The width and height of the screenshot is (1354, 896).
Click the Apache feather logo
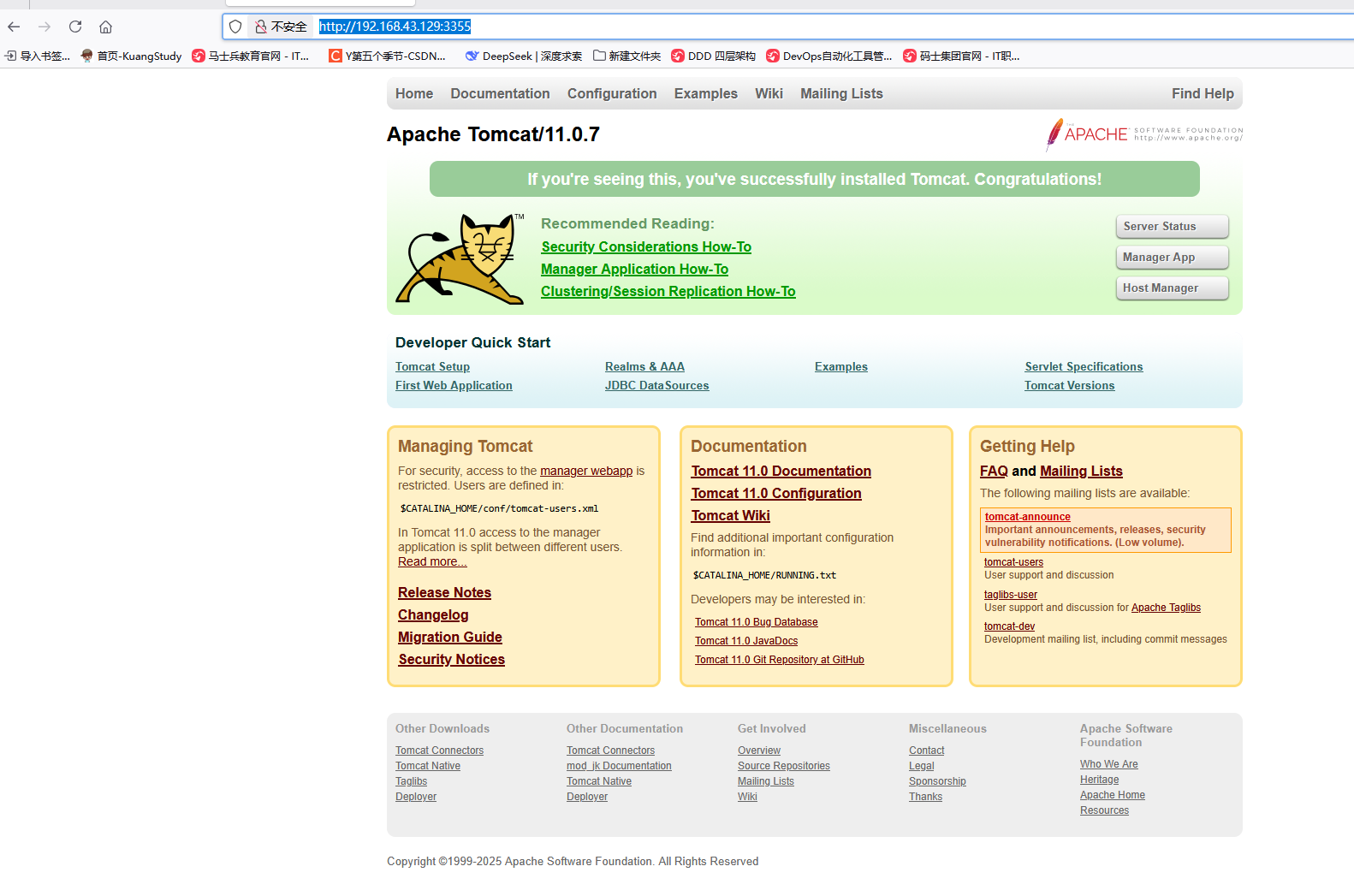point(1143,134)
